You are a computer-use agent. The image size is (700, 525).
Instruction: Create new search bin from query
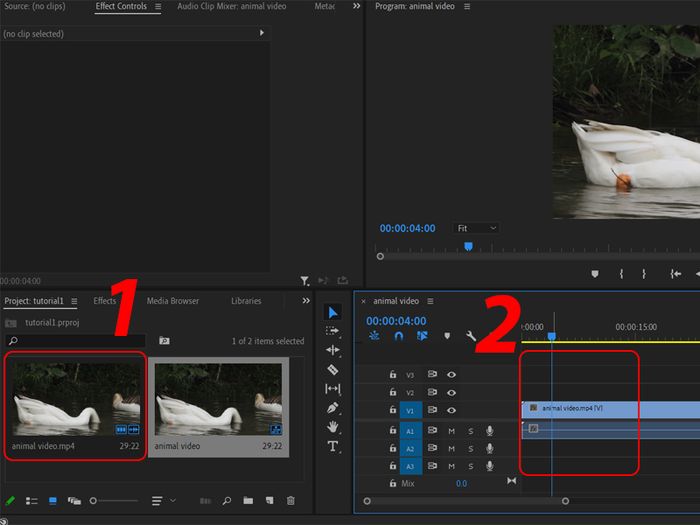tap(164, 341)
